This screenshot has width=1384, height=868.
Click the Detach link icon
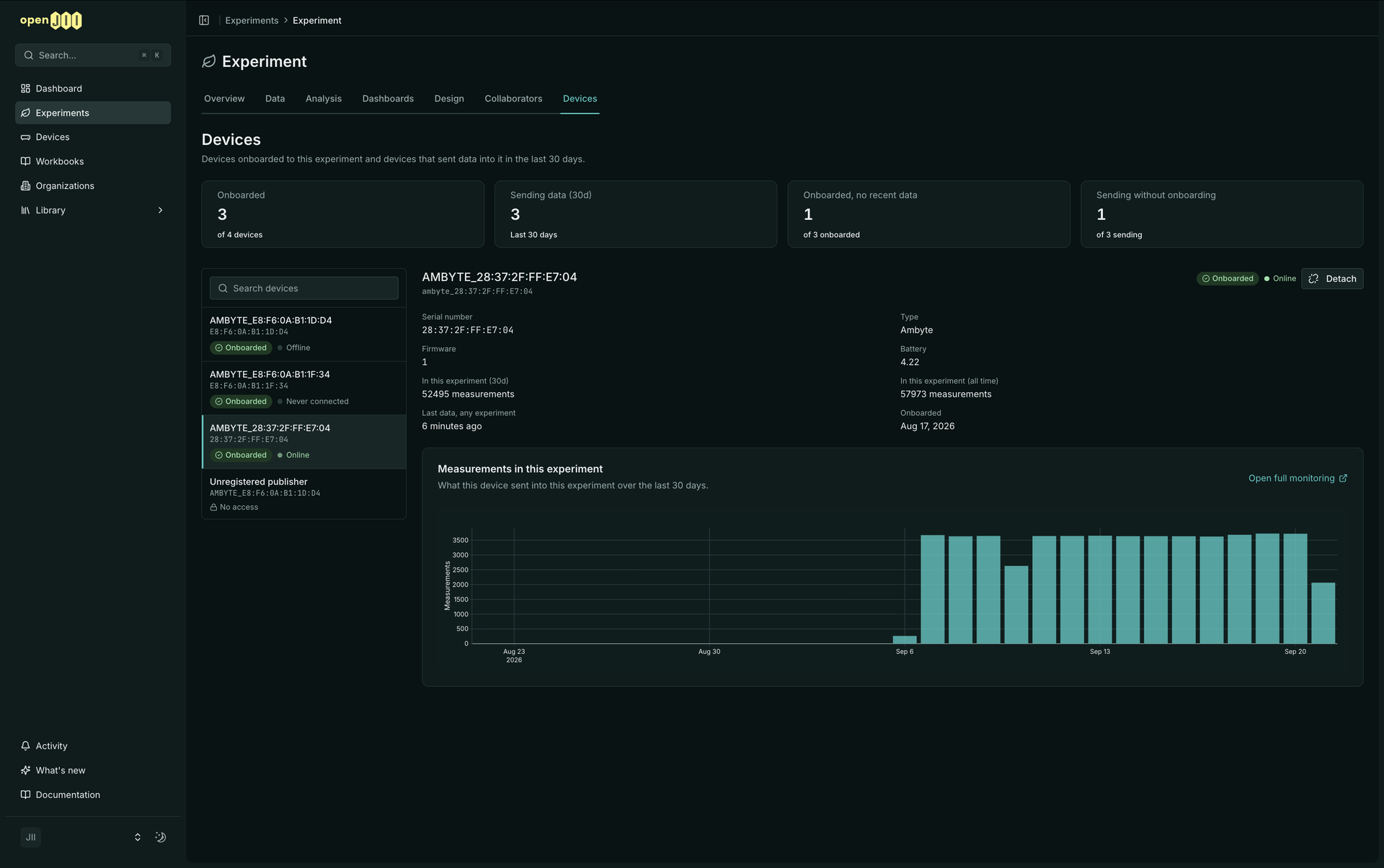pos(1313,279)
